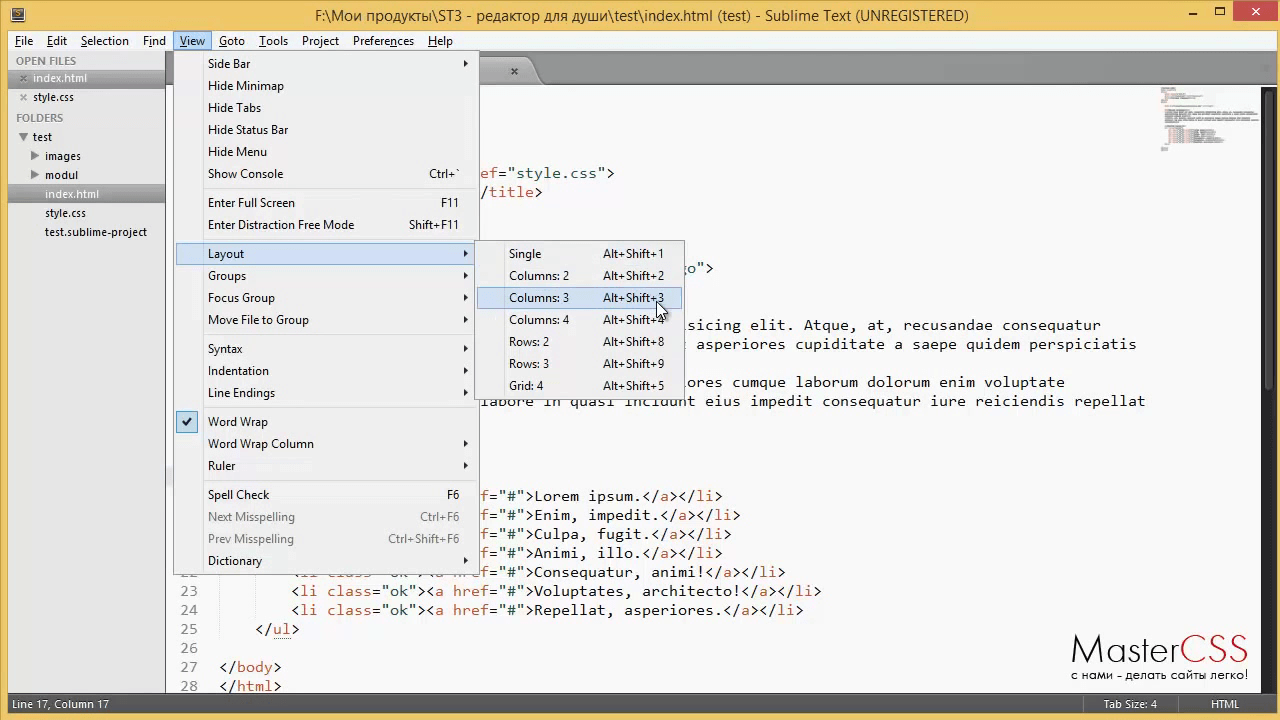Screen dimensions: 1280x720
Task: Open index.html in test folder
Action: click(72, 194)
